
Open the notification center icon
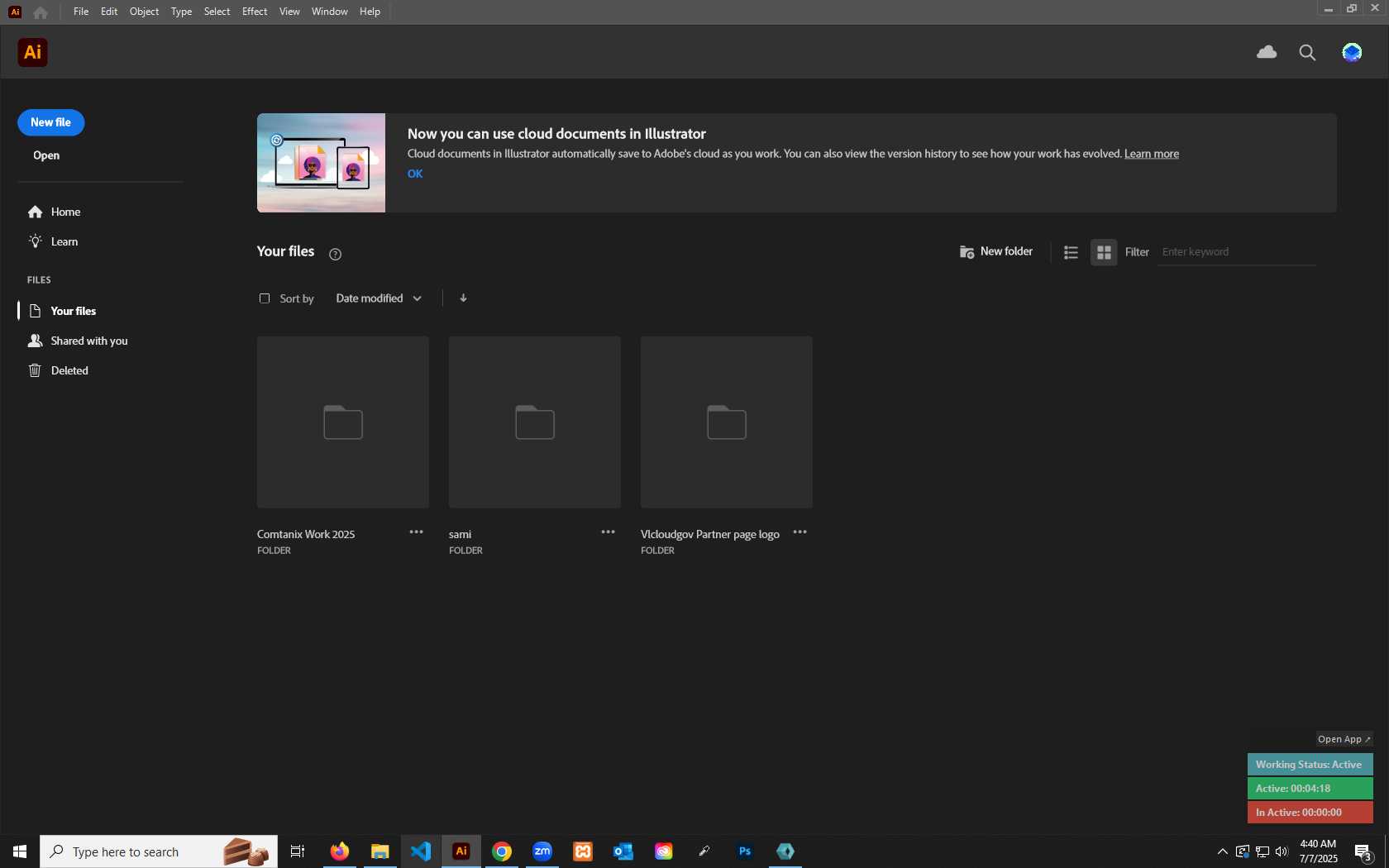(x=1364, y=852)
